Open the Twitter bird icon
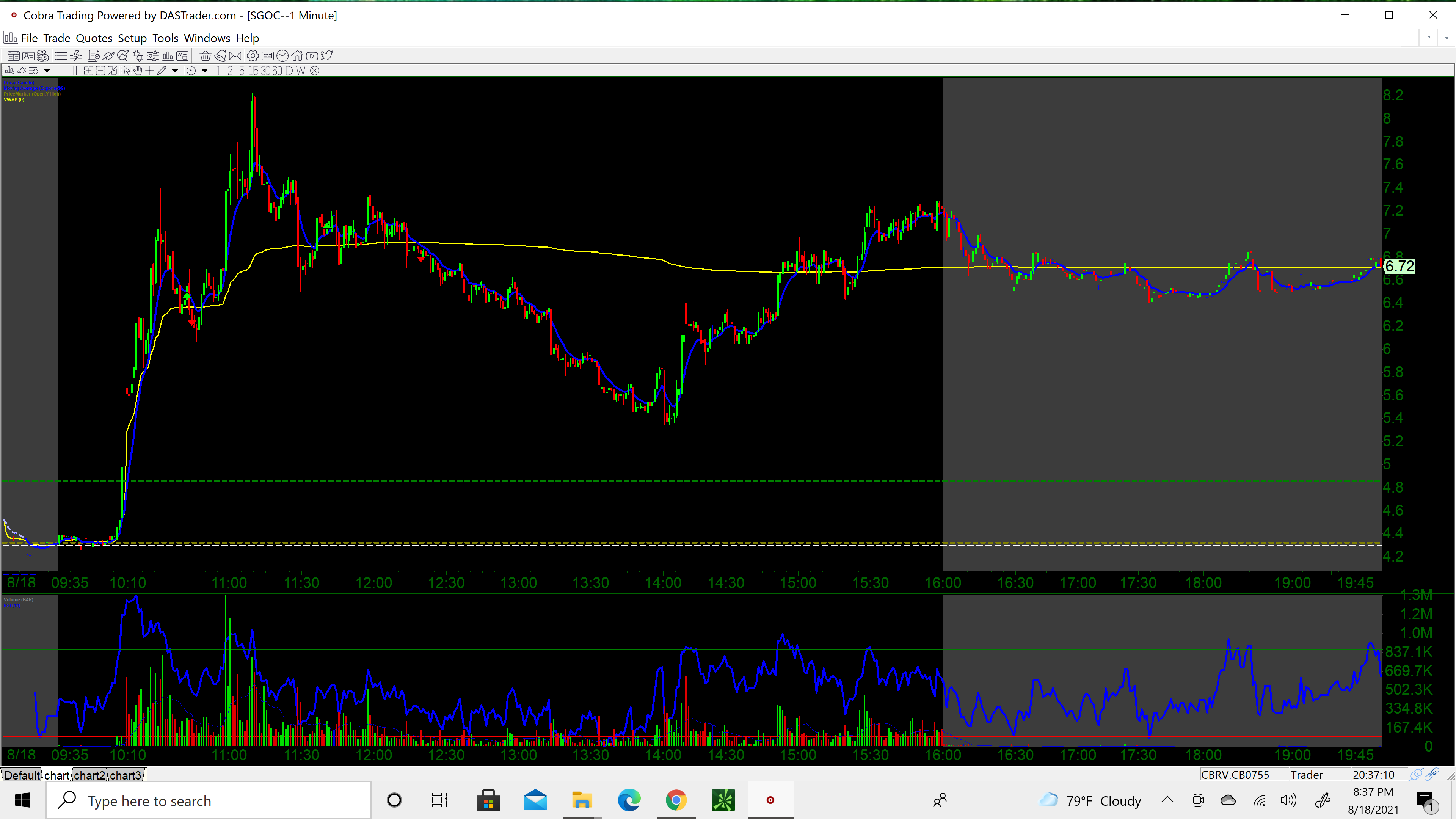This screenshot has width=1456, height=819. point(327,55)
